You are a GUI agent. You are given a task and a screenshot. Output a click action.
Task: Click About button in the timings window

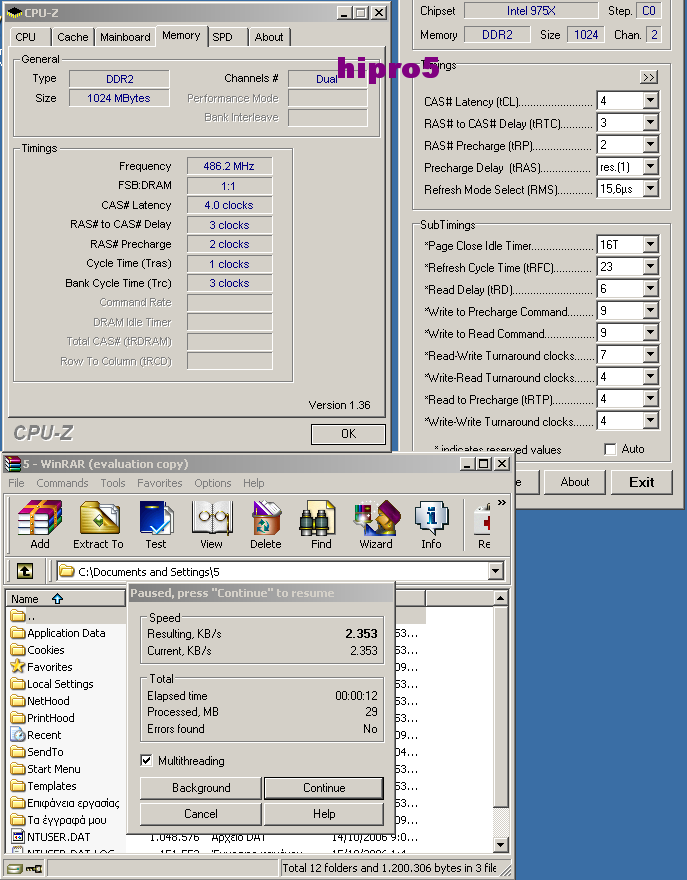click(x=575, y=482)
